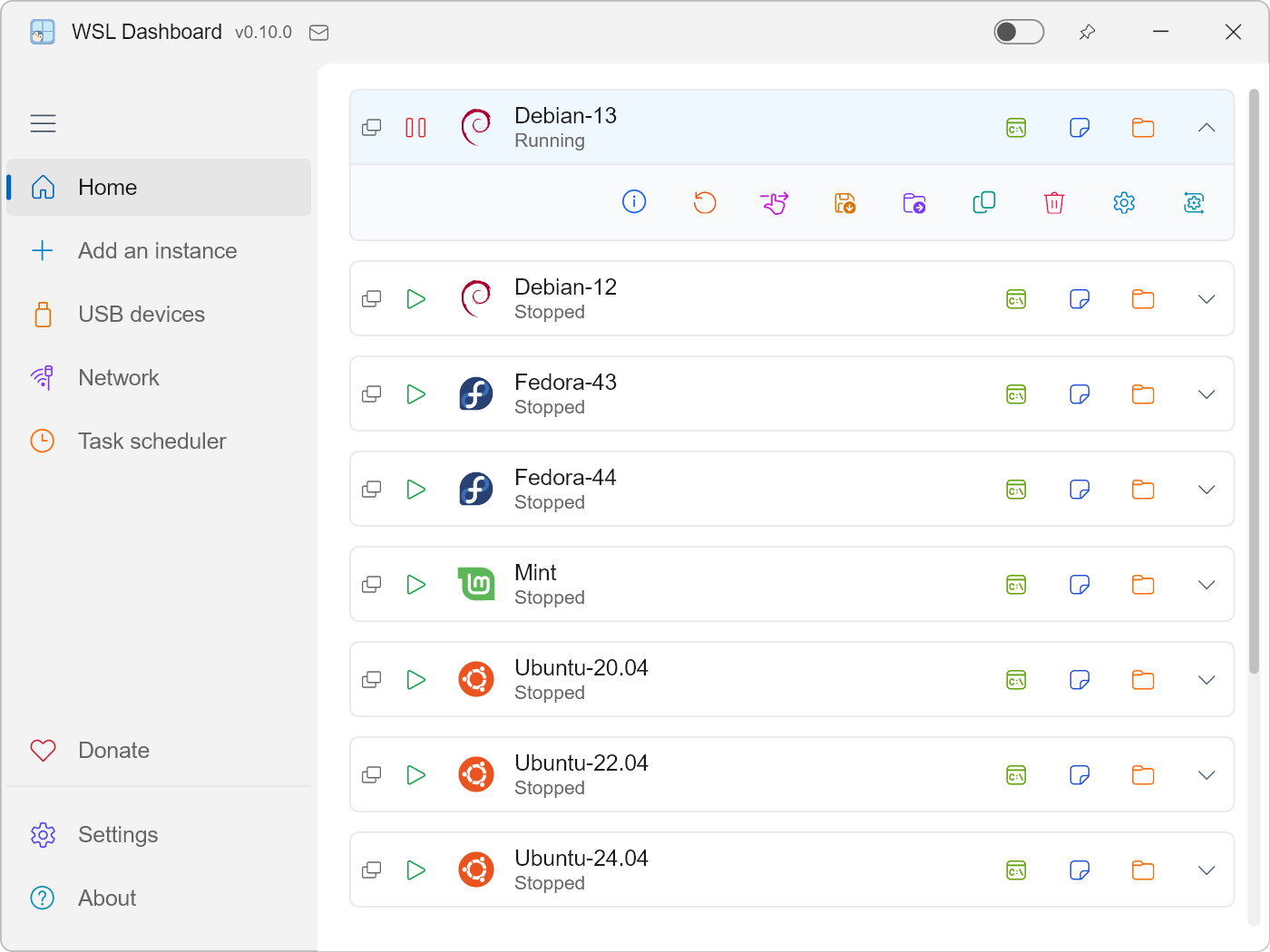Open Debian-13 instance settings gear
1270x952 pixels.
tap(1124, 202)
